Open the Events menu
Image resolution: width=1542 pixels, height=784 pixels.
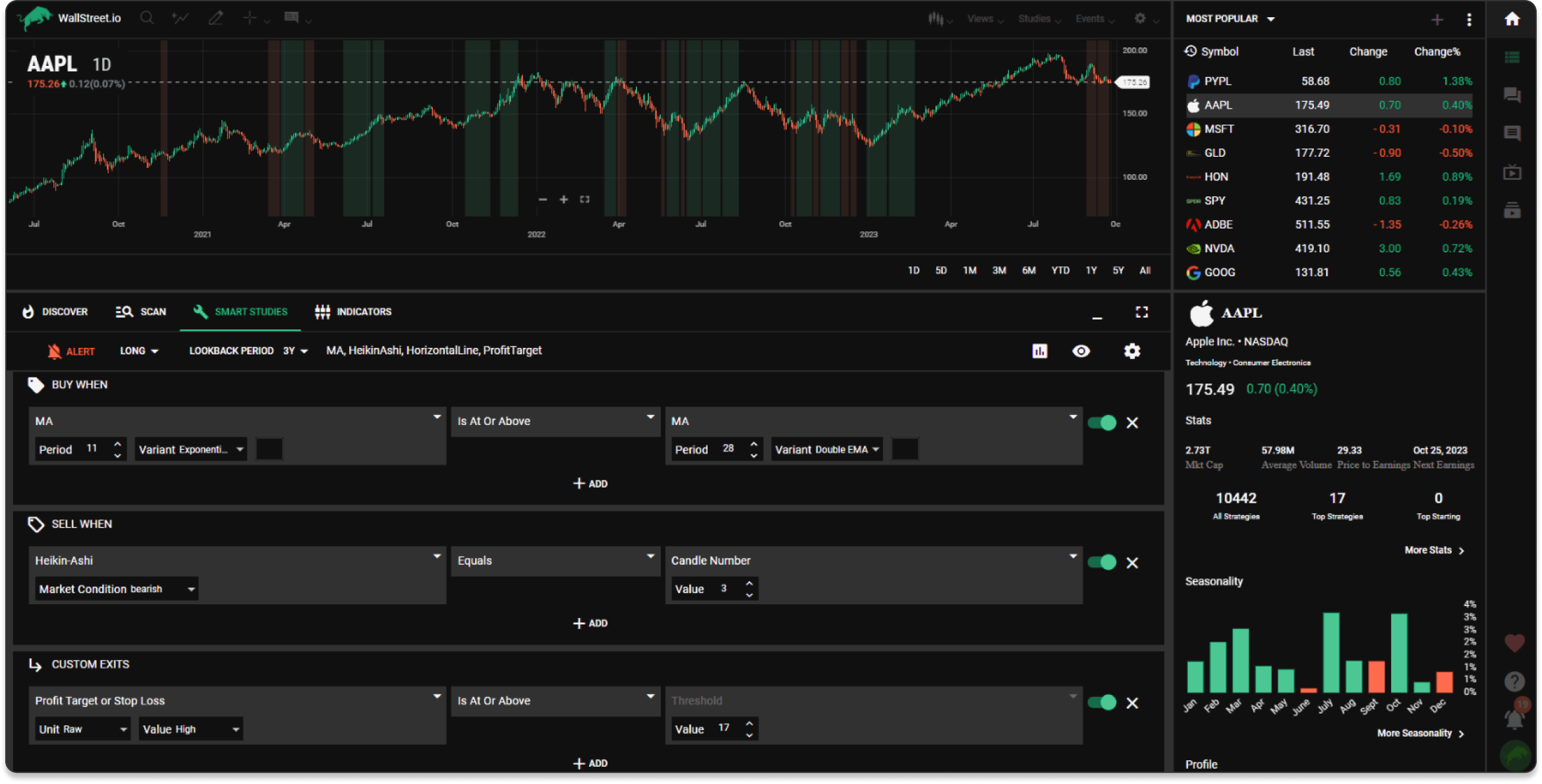(x=1095, y=19)
